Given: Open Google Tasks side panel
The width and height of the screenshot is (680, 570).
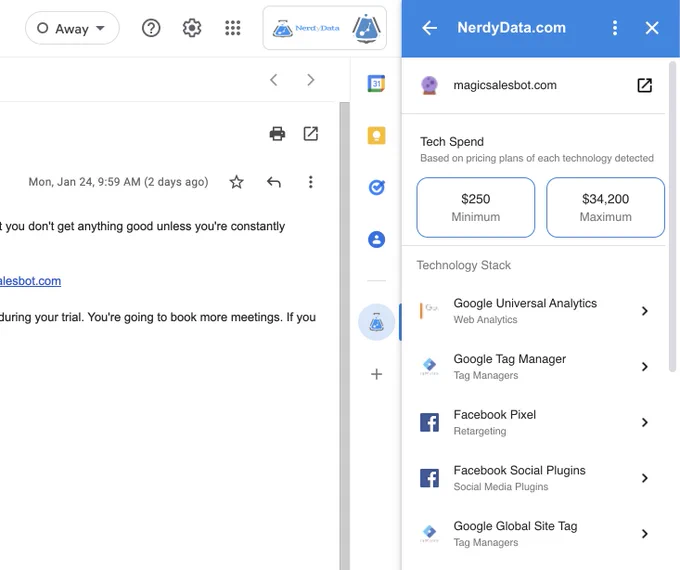Looking at the screenshot, I should [376, 187].
